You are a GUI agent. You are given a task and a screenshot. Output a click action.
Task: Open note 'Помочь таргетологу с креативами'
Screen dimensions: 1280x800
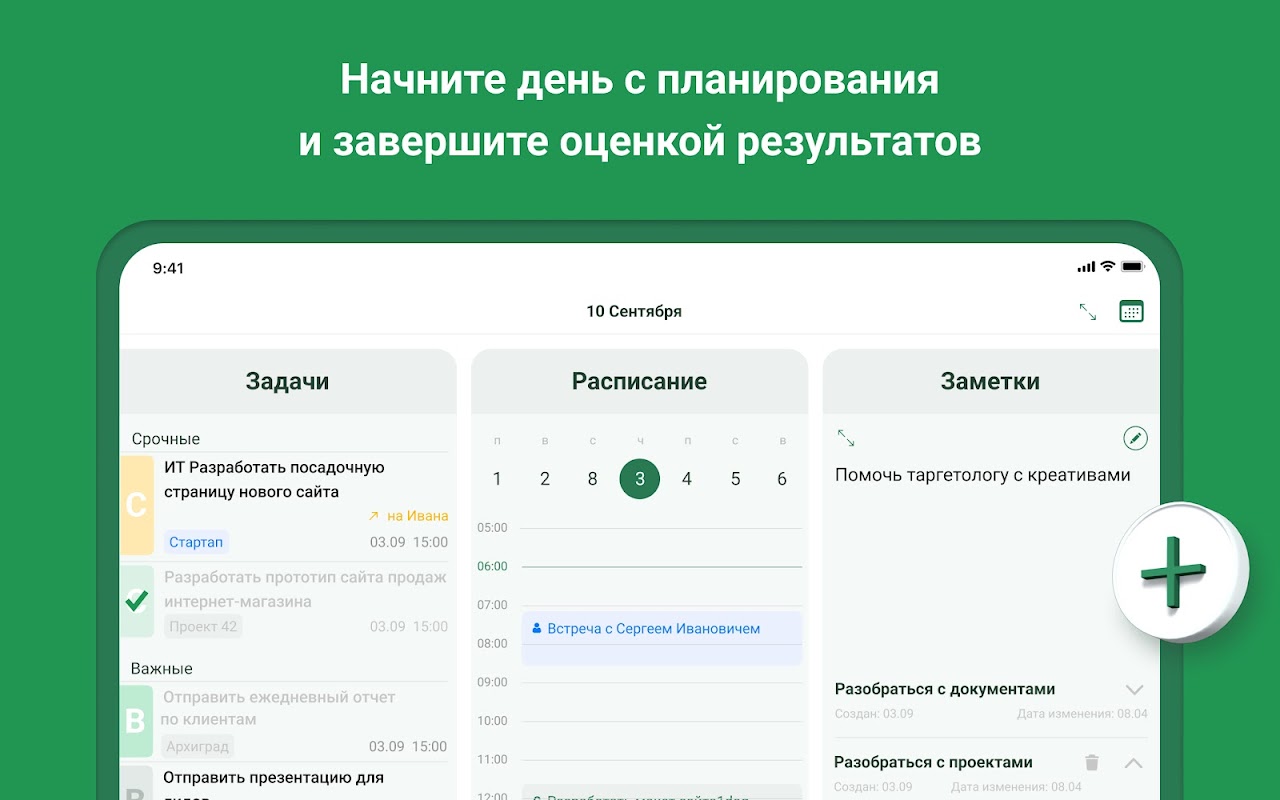[983, 475]
